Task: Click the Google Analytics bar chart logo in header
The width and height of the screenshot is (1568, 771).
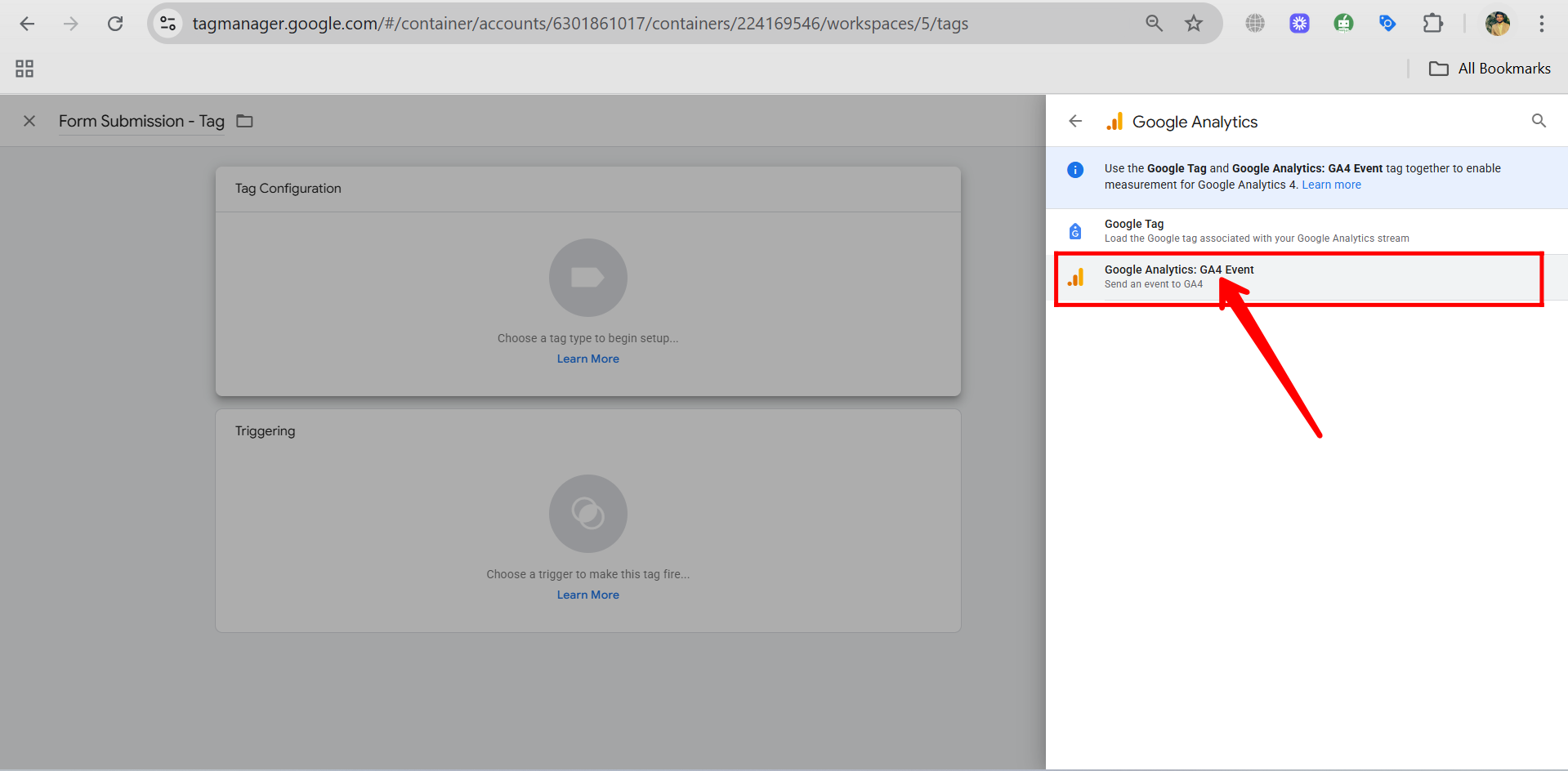Action: click(x=1115, y=122)
